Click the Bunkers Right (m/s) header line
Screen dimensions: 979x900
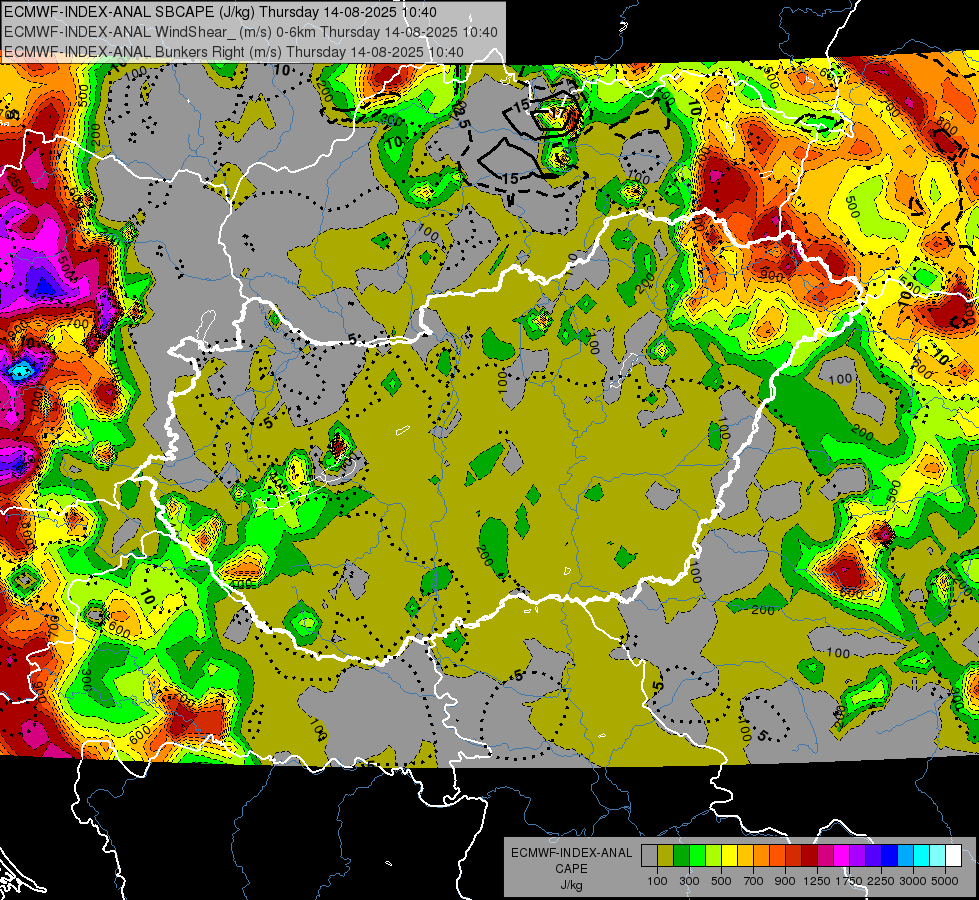[234, 52]
